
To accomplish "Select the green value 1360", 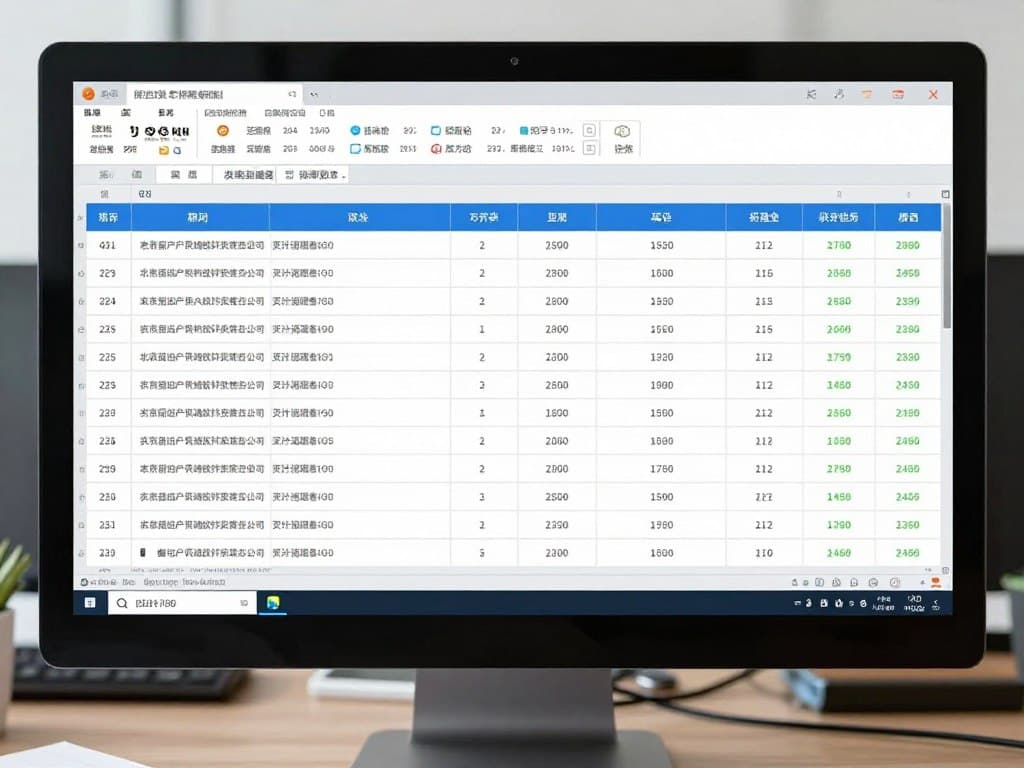I will pos(907,525).
